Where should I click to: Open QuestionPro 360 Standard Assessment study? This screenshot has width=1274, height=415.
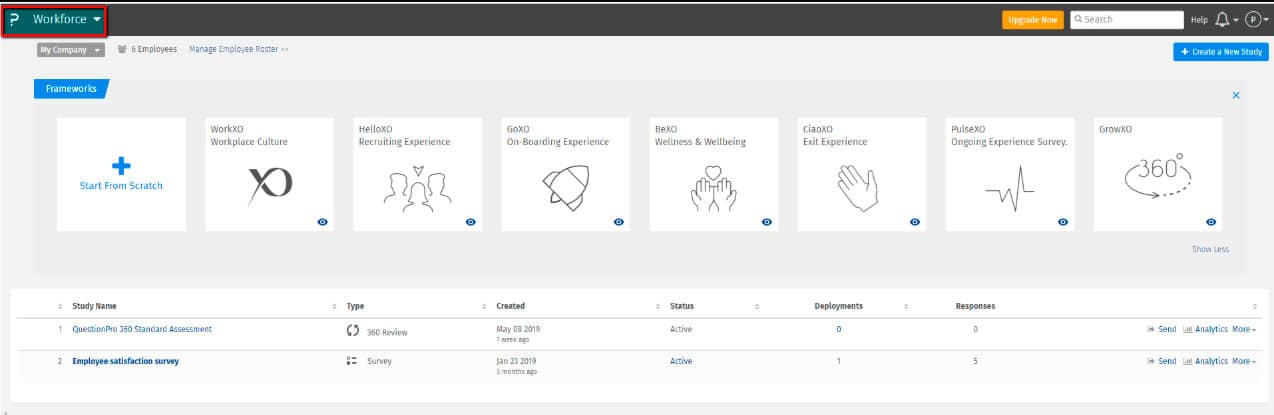[142, 329]
